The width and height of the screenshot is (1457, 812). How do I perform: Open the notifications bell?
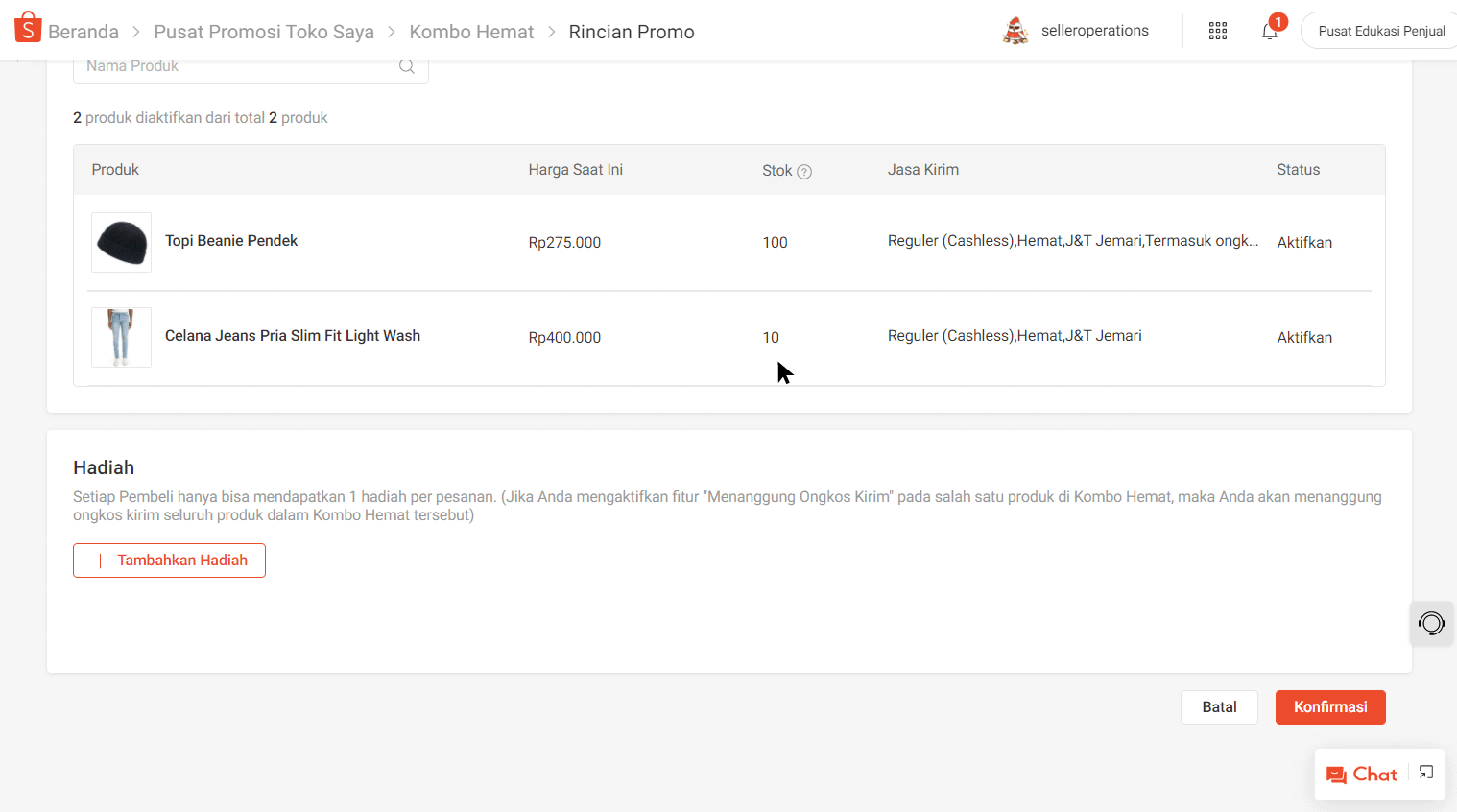[1270, 31]
